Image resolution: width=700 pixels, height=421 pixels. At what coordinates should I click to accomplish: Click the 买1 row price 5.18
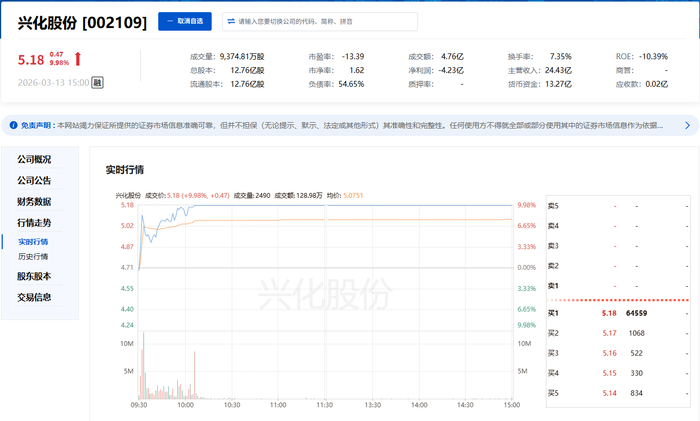coord(609,313)
